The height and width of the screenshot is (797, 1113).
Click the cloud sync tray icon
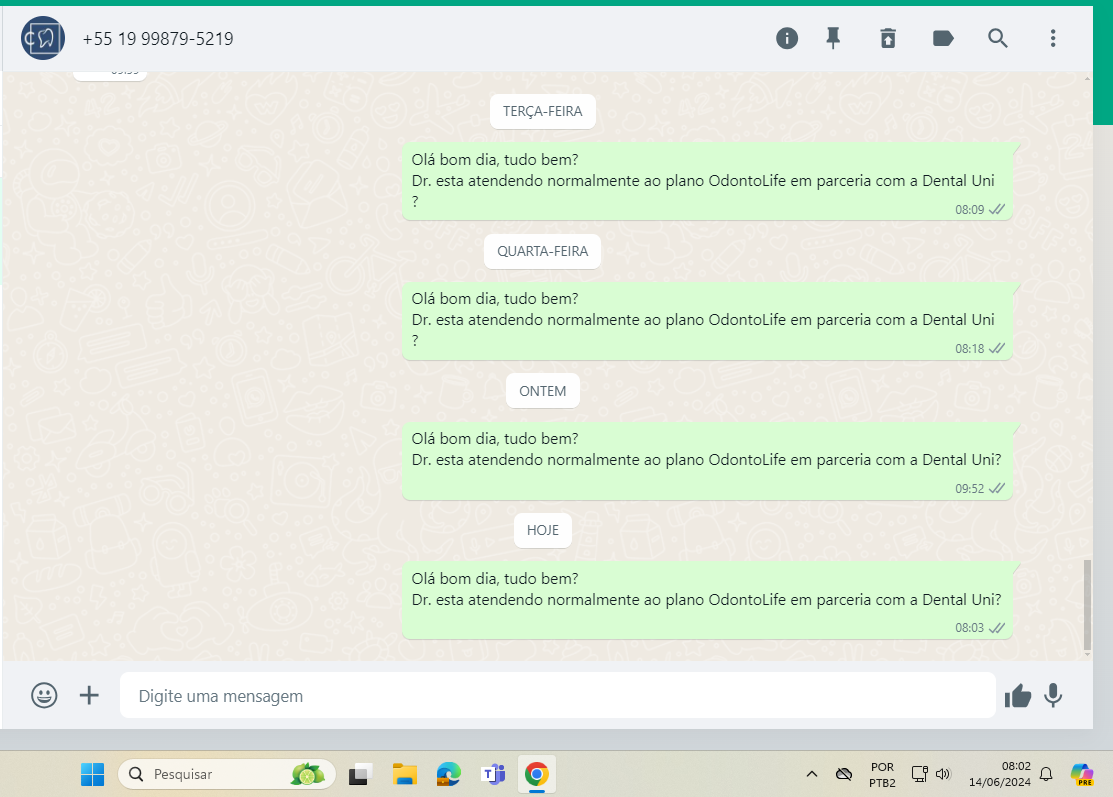pos(843,774)
